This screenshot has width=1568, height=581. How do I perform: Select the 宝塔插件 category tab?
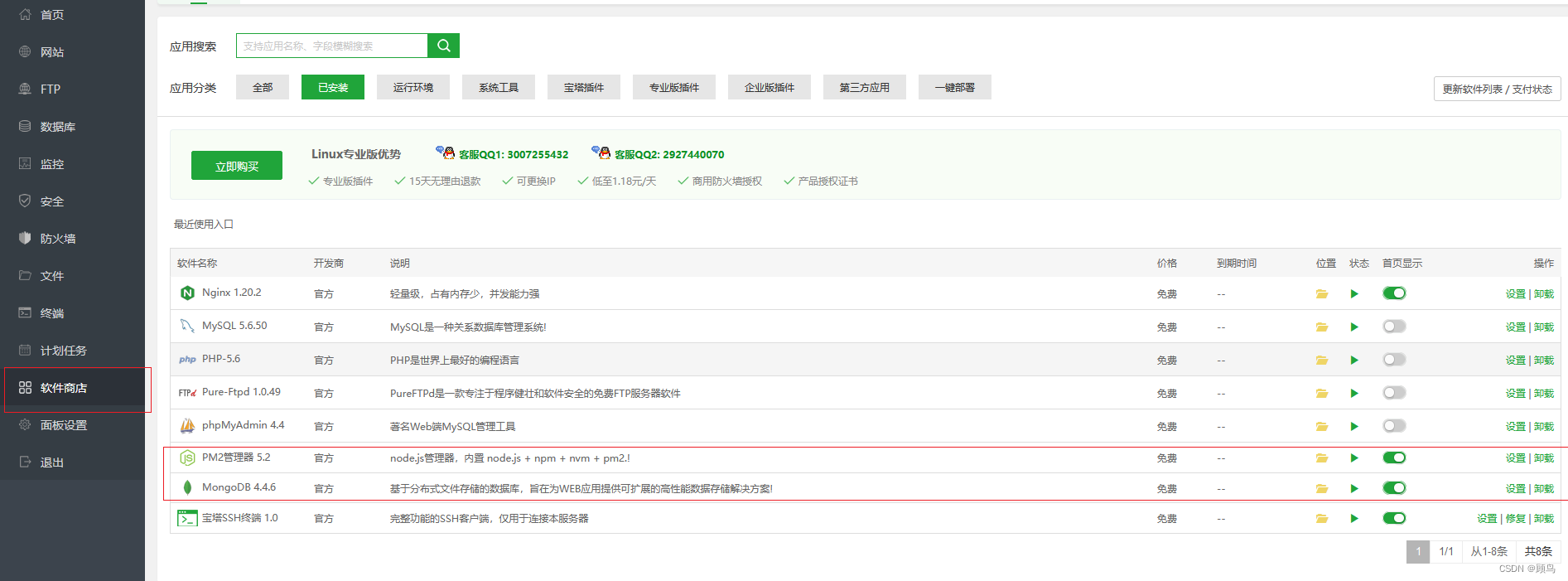(x=584, y=87)
